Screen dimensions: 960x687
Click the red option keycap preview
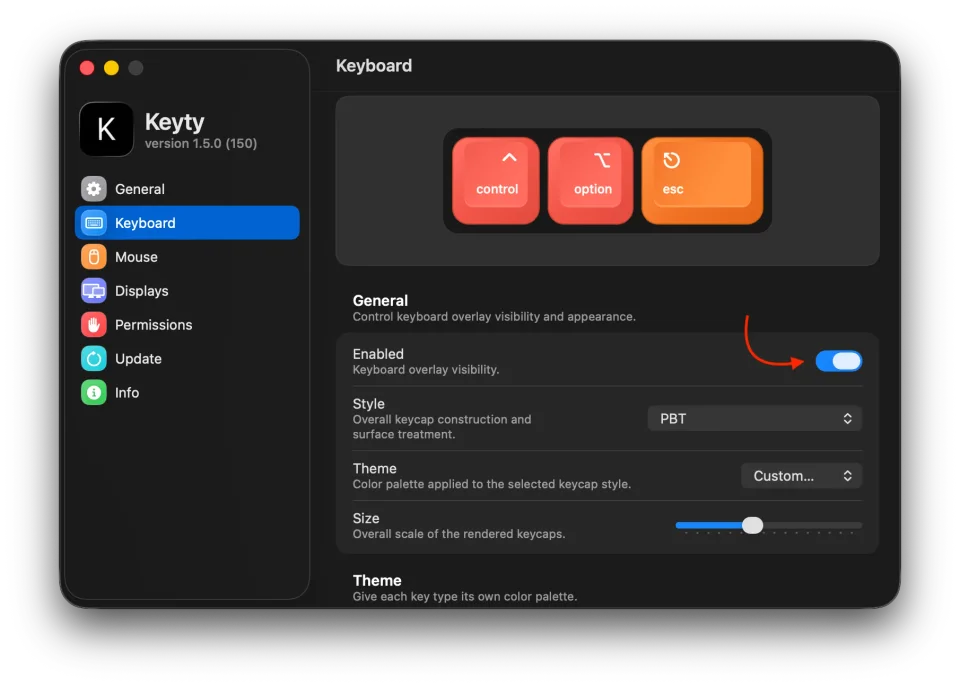591,181
